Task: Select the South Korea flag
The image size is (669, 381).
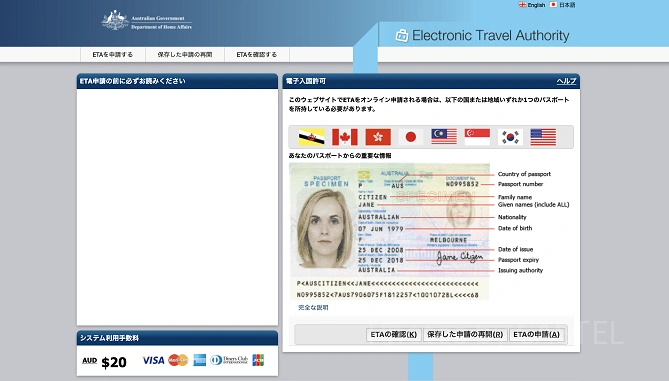Action: click(510, 137)
